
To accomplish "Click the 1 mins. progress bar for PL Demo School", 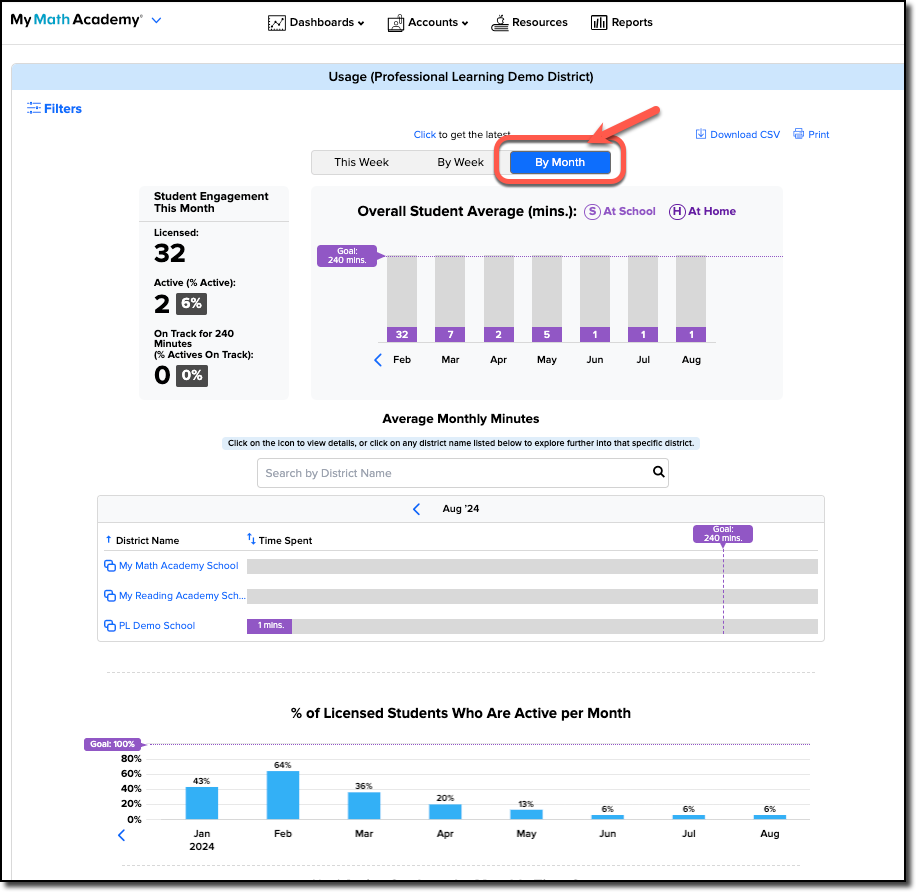I will click(269, 626).
